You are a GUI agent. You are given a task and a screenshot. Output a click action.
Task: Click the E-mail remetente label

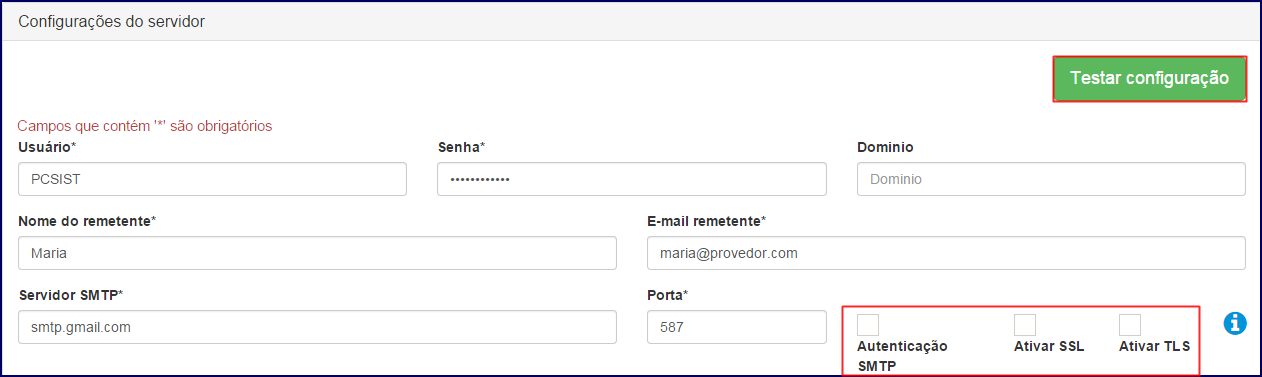tap(707, 220)
